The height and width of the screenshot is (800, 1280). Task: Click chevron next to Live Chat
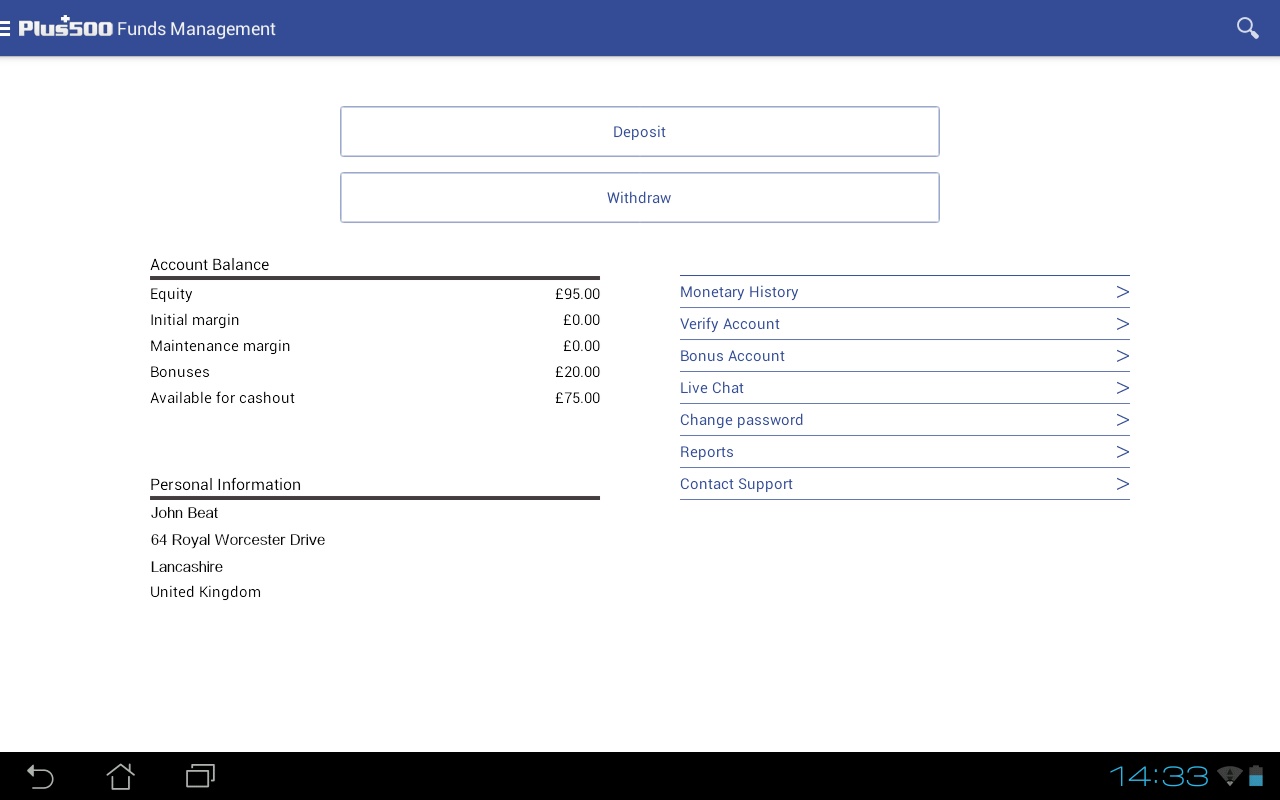1123,388
